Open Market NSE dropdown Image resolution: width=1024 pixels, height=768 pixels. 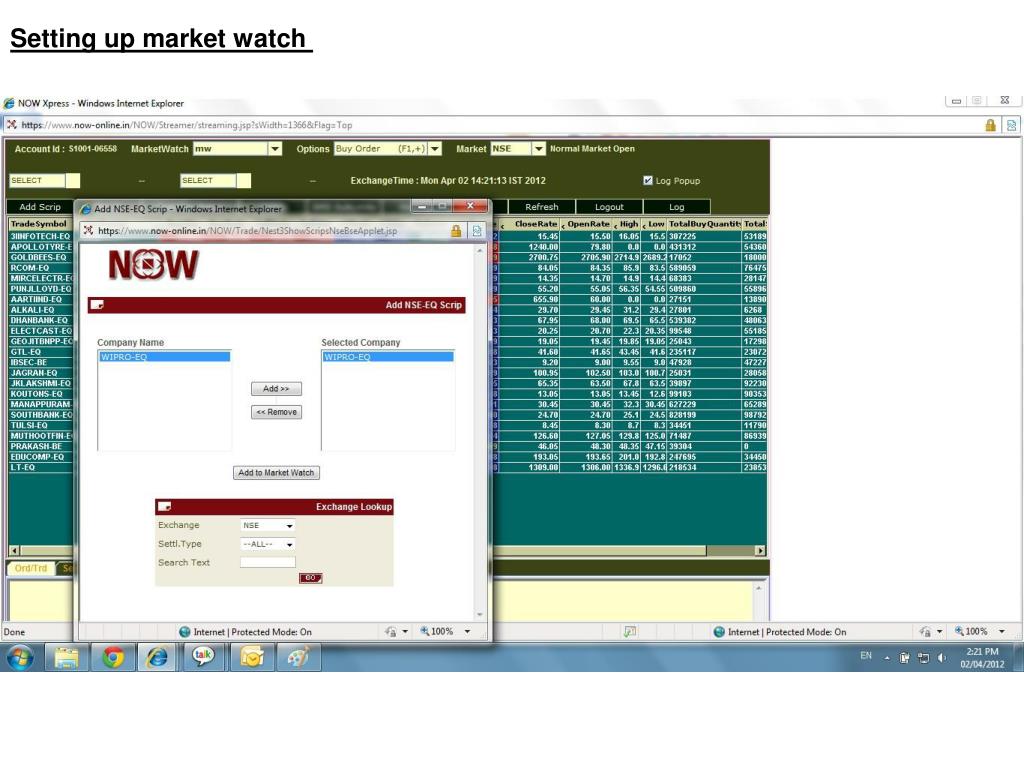538,149
